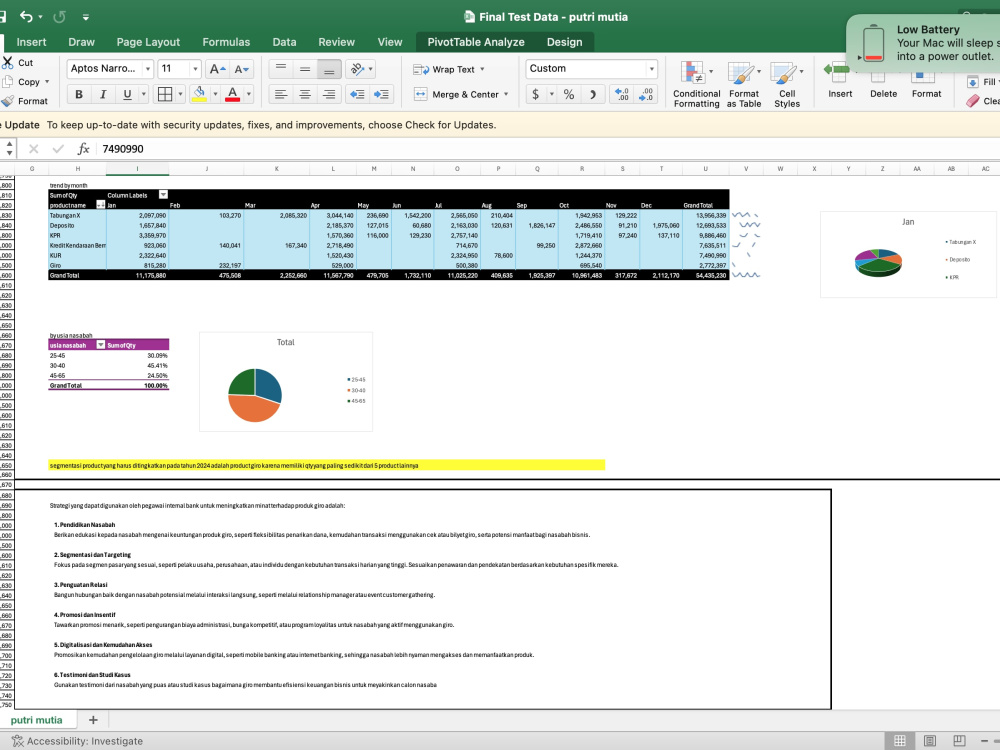The height and width of the screenshot is (750, 1000).
Task: Add a new sheet with plus button
Action: [93, 720]
